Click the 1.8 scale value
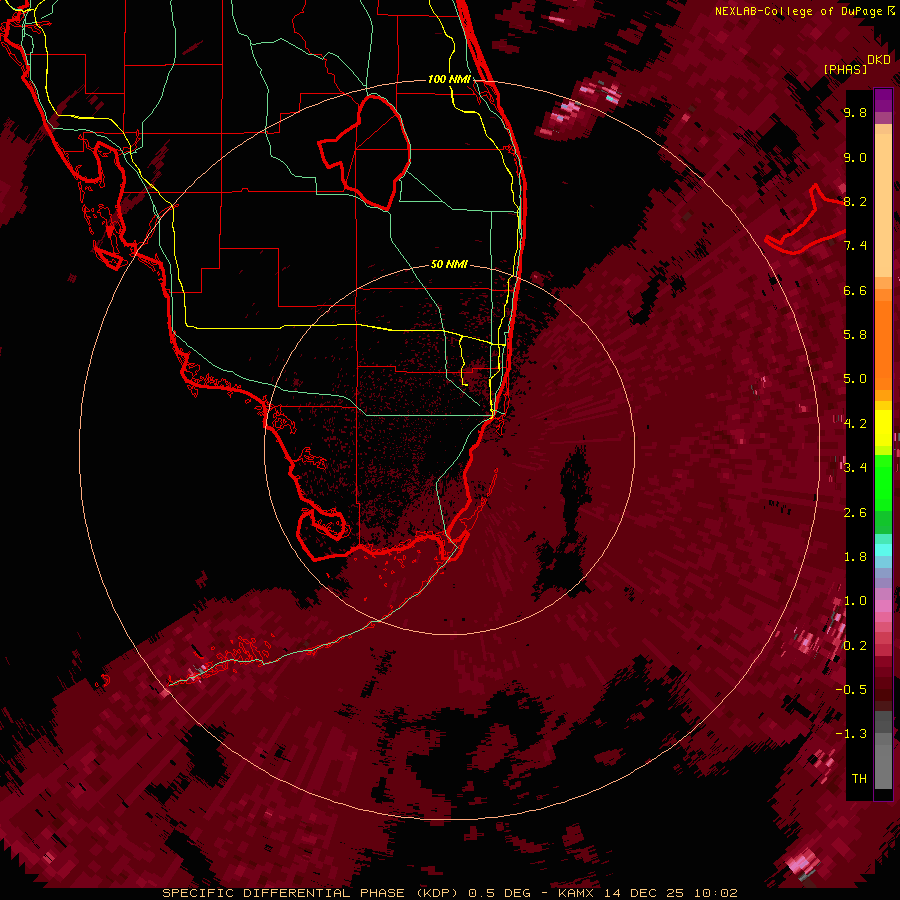 (x=855, y=557)
